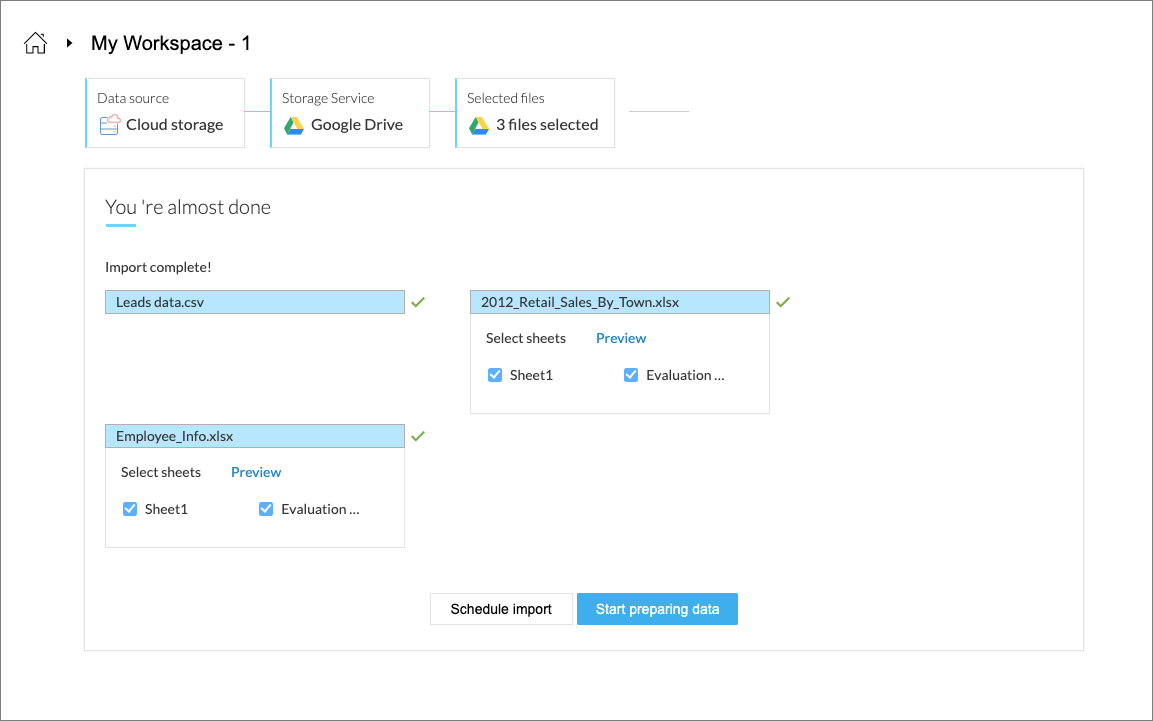Click the breadcrumb arrow next to home
Viewport: 1153px width, 721px height.
pyautogui.click(x=68, y=44)
